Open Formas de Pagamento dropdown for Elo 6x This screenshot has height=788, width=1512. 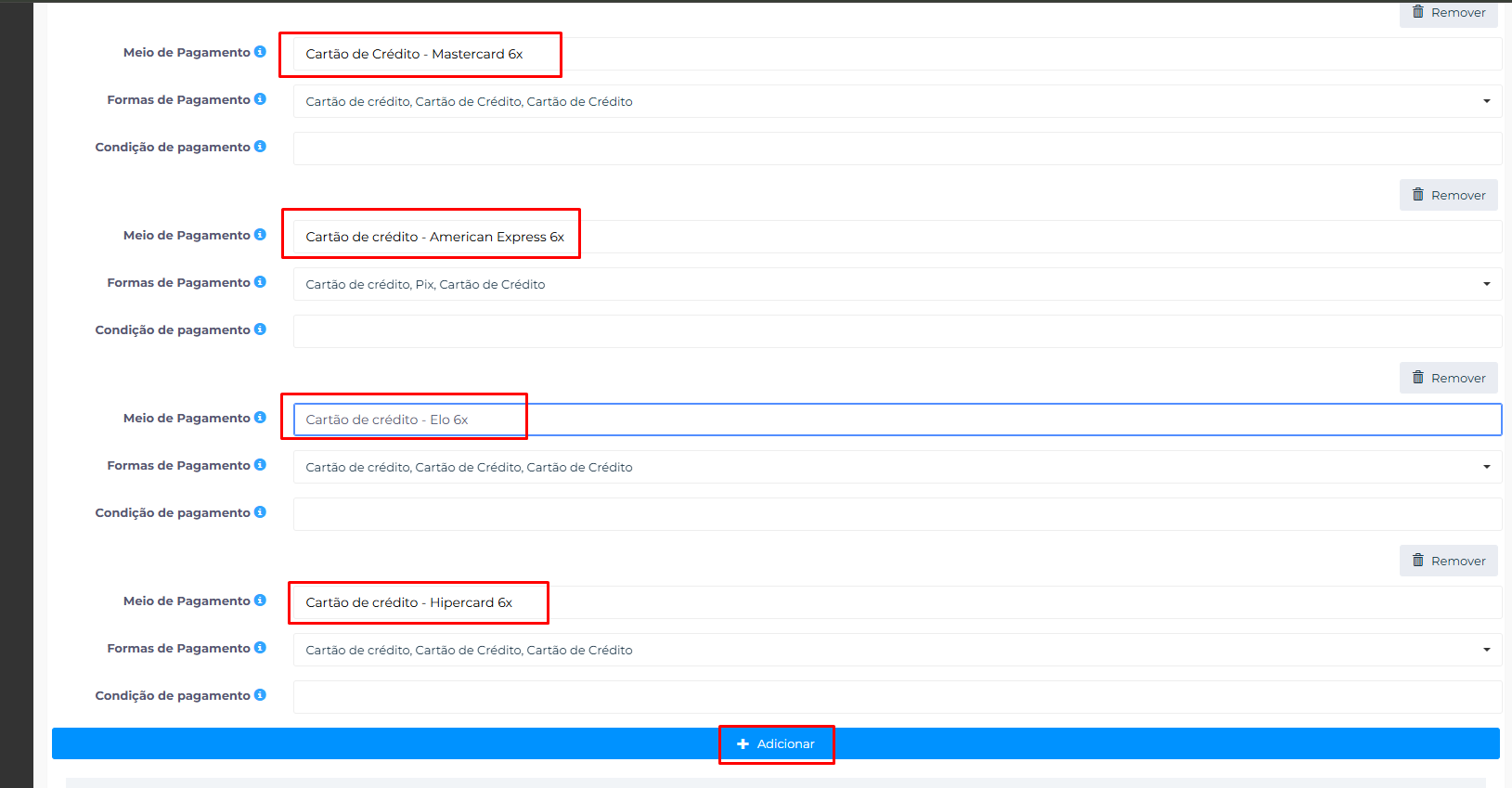coord(898,467)
